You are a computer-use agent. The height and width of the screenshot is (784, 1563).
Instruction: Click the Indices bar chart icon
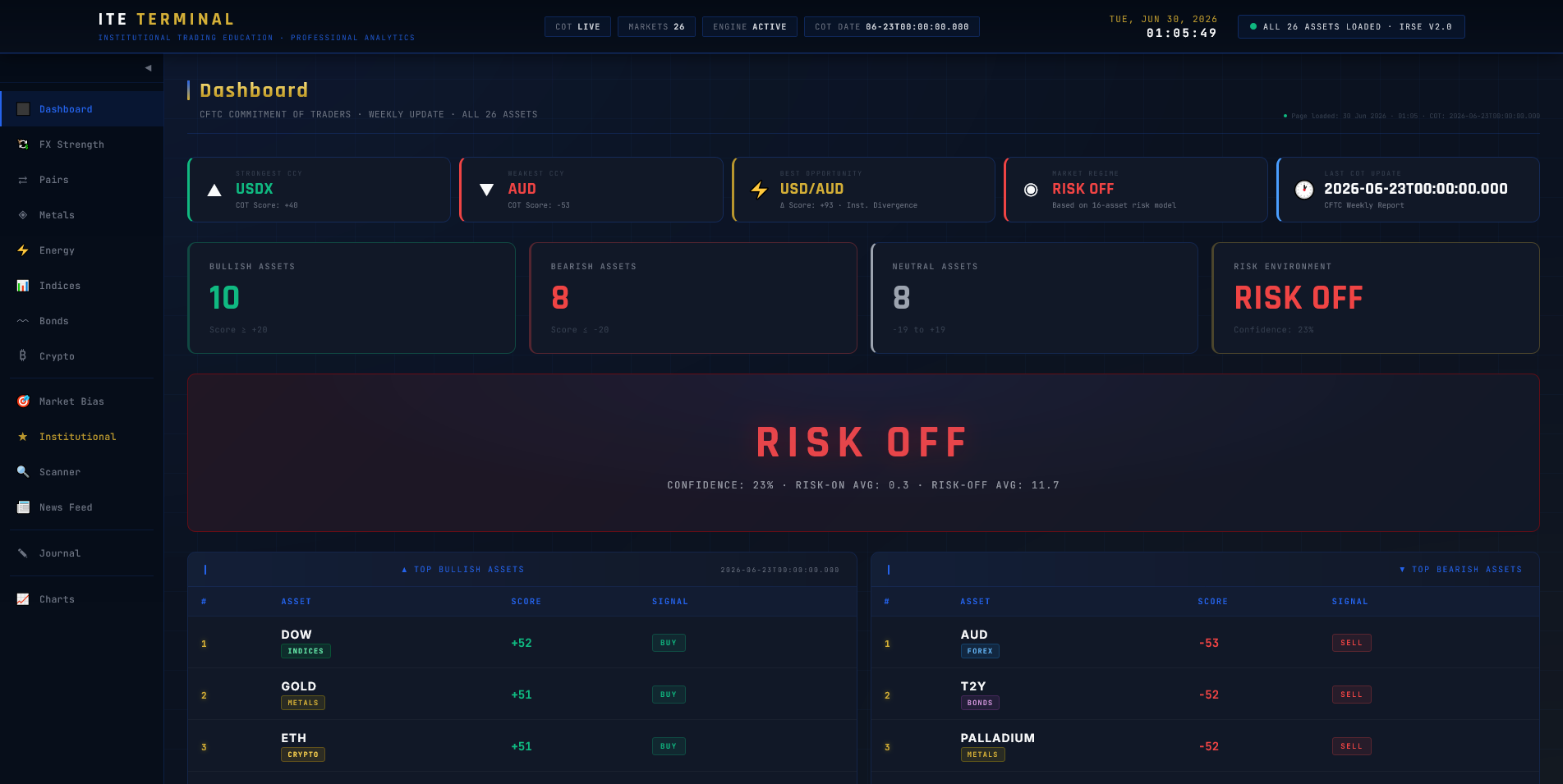click(23, 286)
